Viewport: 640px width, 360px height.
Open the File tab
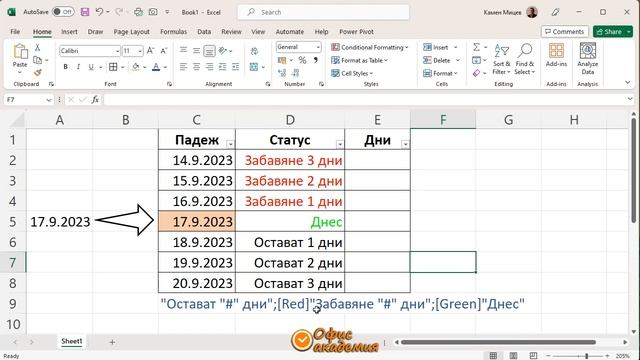coord(15,31)
